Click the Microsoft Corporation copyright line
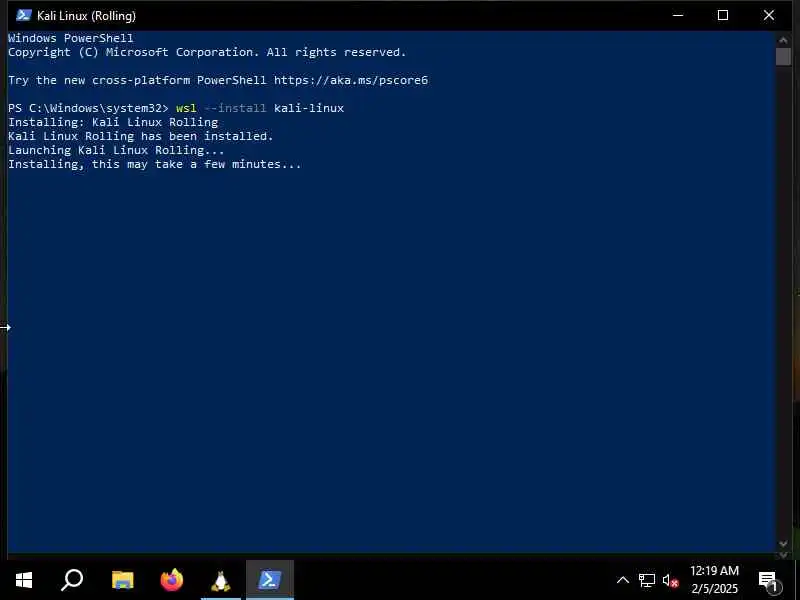800x600 pixels. coord(207,52)
